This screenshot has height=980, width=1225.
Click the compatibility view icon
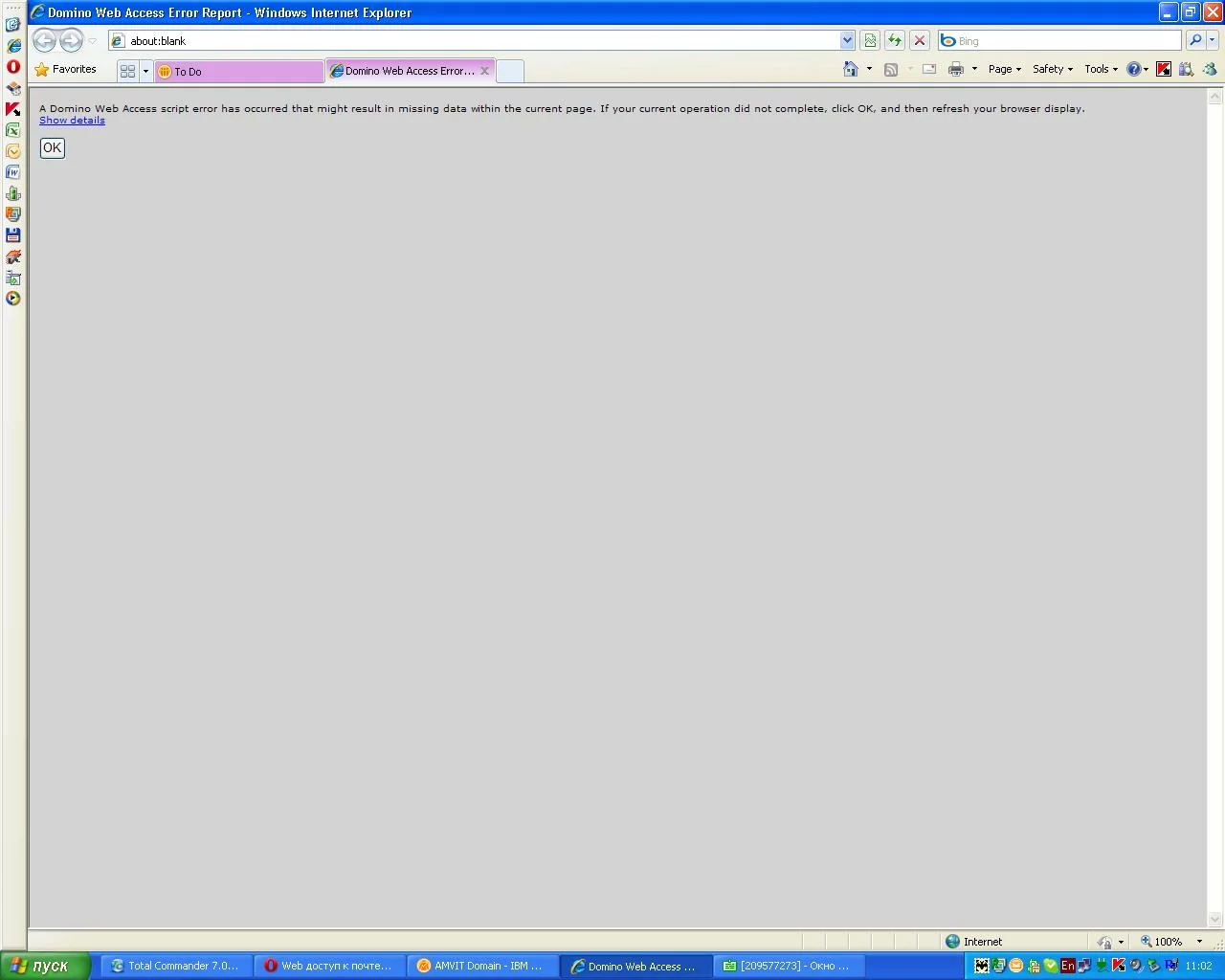(869, 40)
